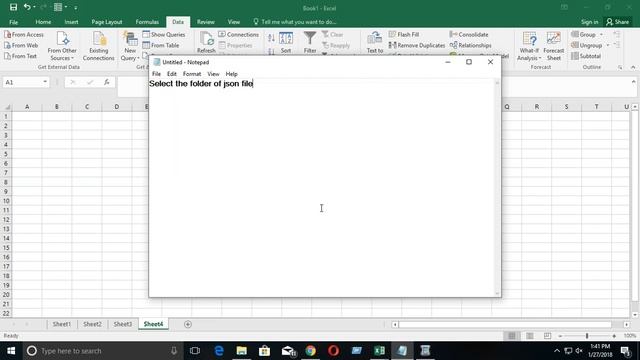Click the New Sheet plus button
Screen dimensions: 640x360
coord(188,324)
